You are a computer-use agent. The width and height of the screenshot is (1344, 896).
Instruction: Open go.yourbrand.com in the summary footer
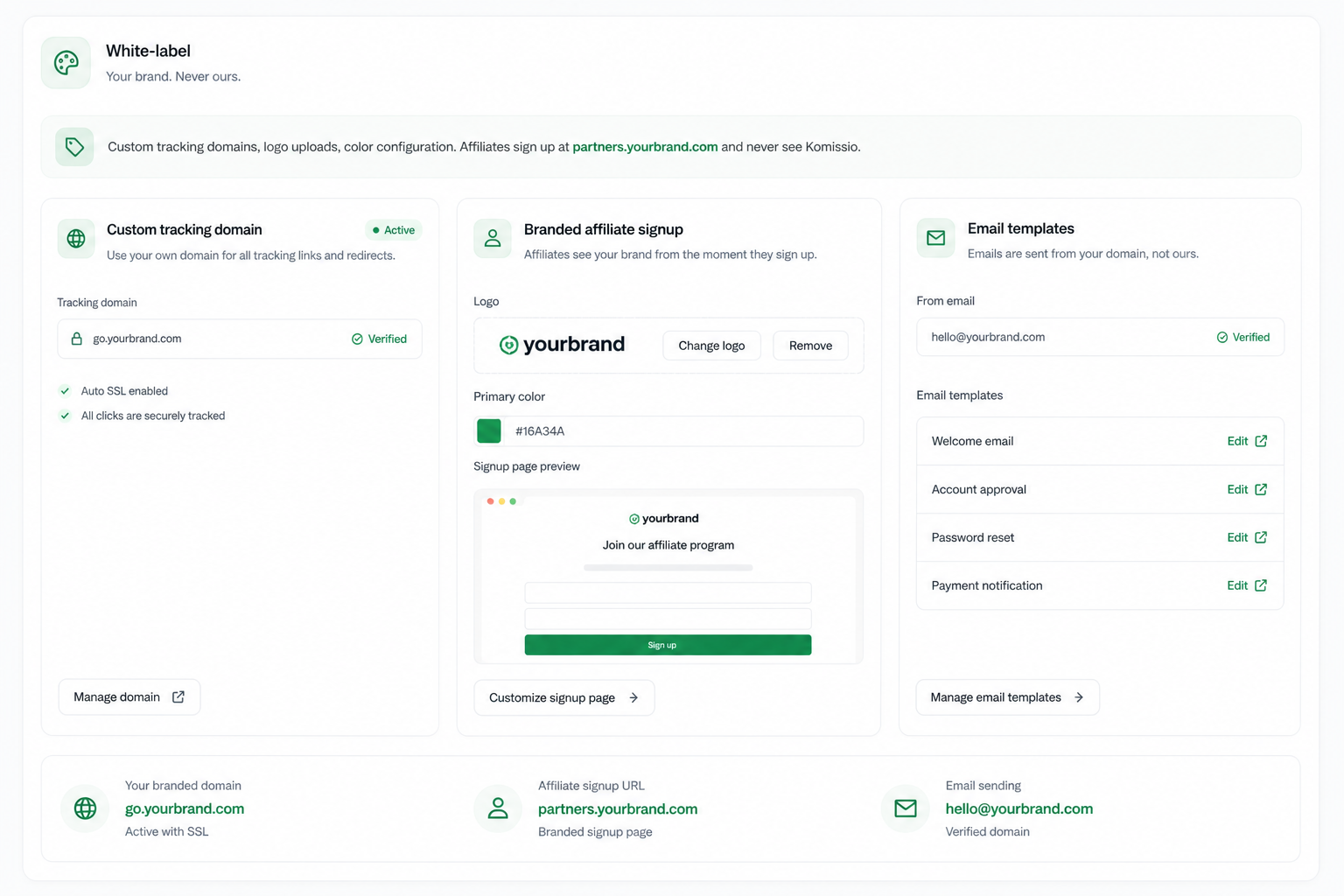pos(185,809)
